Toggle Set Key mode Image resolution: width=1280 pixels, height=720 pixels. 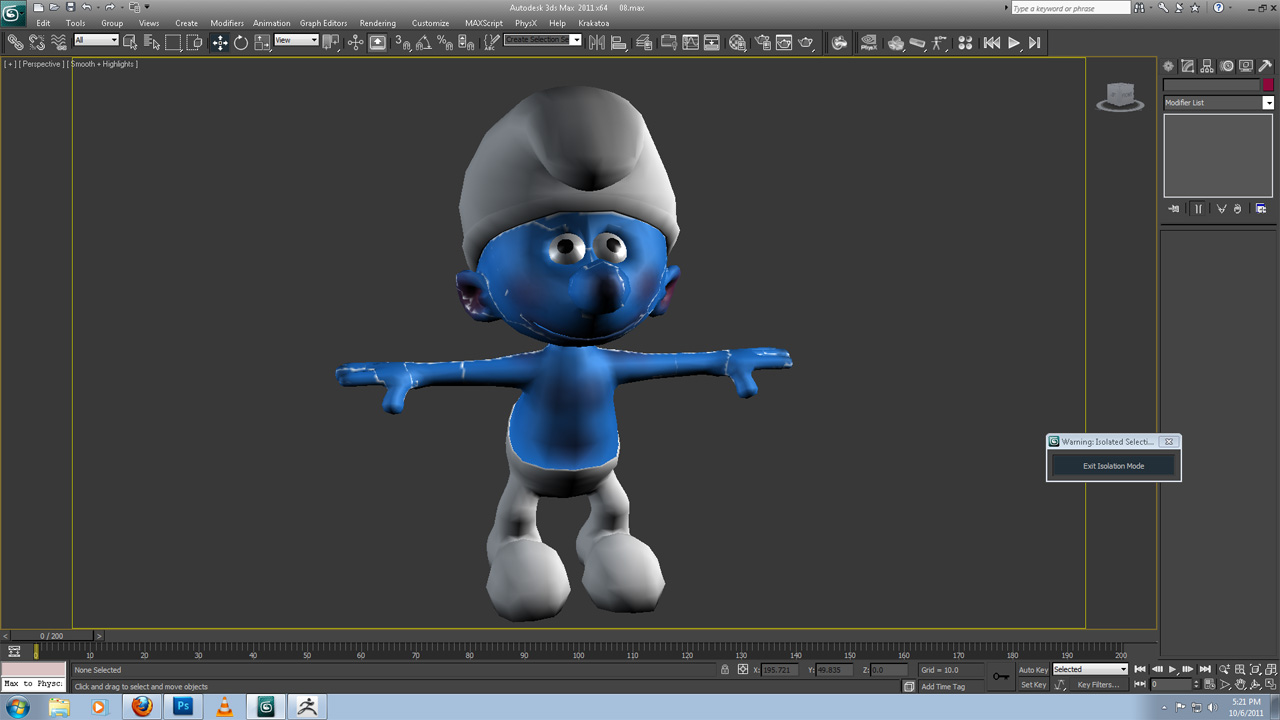tap(1032, 685)
